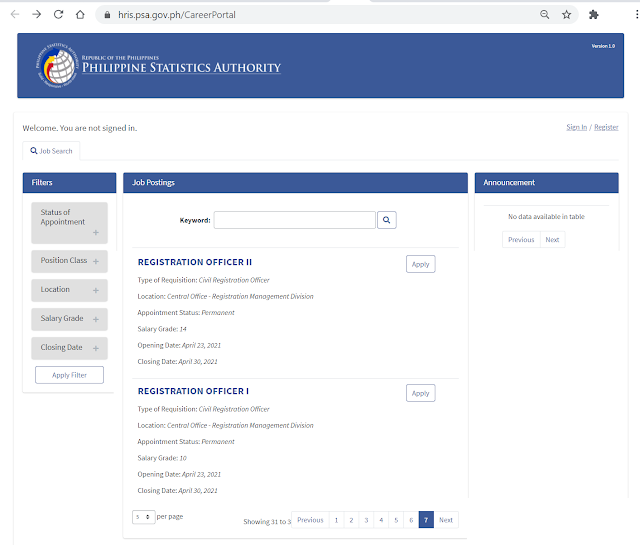This screenshot has height=545, width=640.
Task: Open the extensions puzzle icon
Action: coord(593,15)
